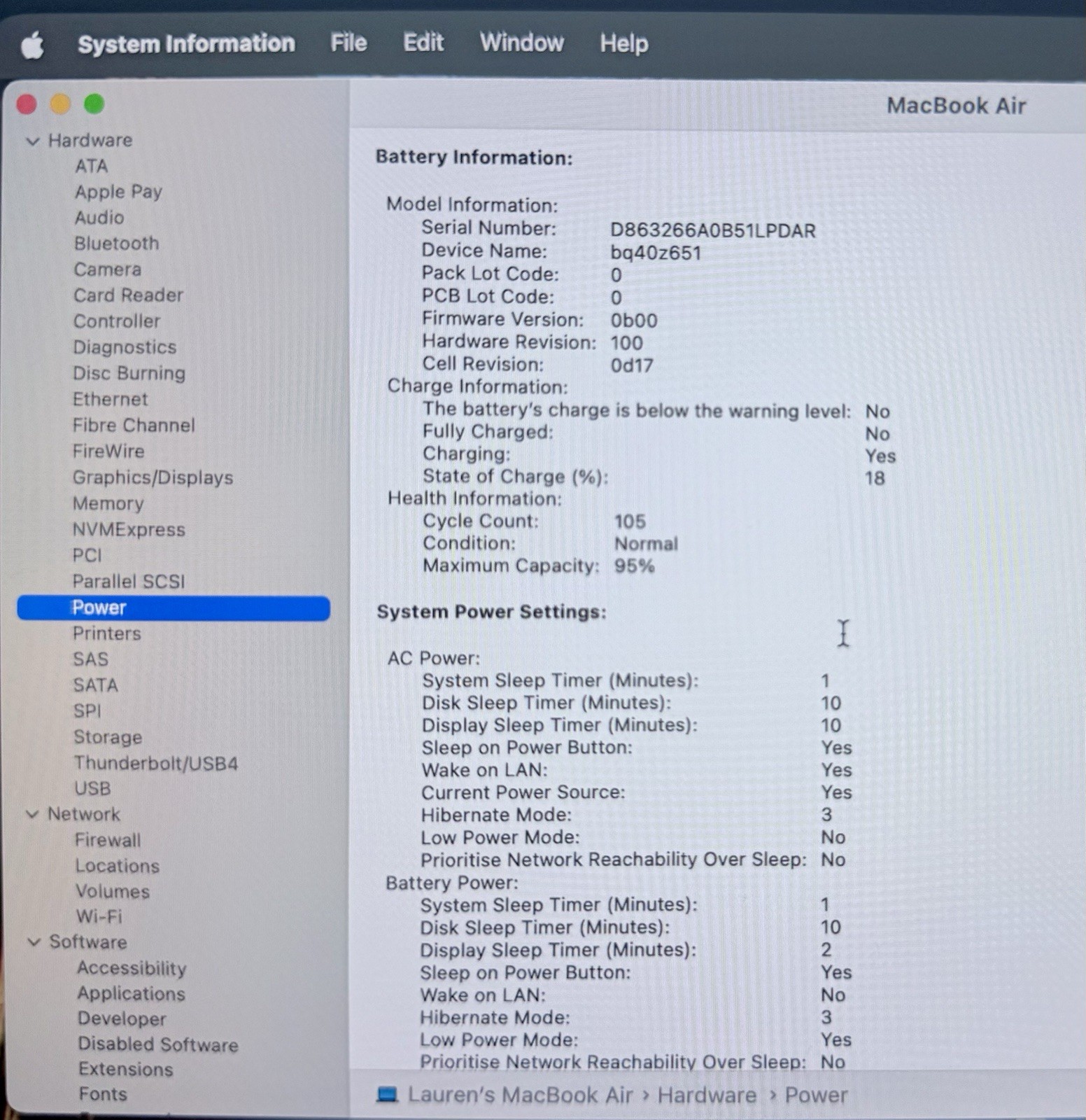Select SPI in the sidebar
This screenshot has width=1086, height=1120.
point(87,711)
